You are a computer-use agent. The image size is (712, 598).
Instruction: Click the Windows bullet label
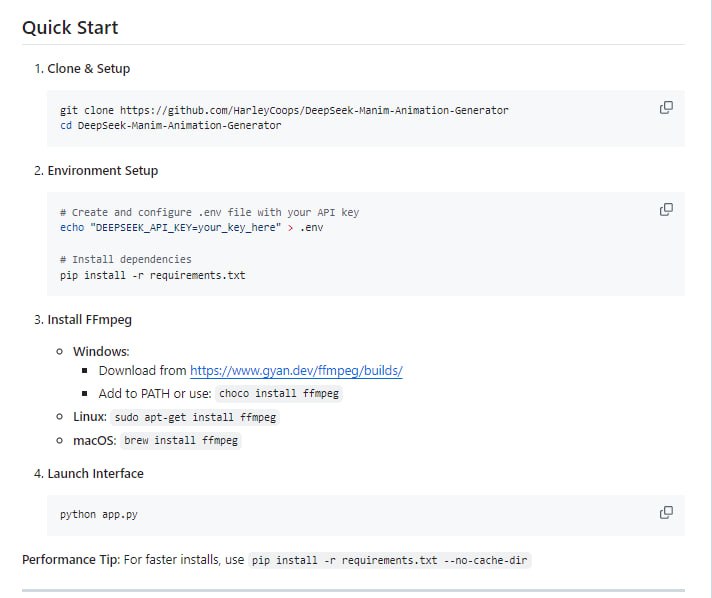pos(101,352)
